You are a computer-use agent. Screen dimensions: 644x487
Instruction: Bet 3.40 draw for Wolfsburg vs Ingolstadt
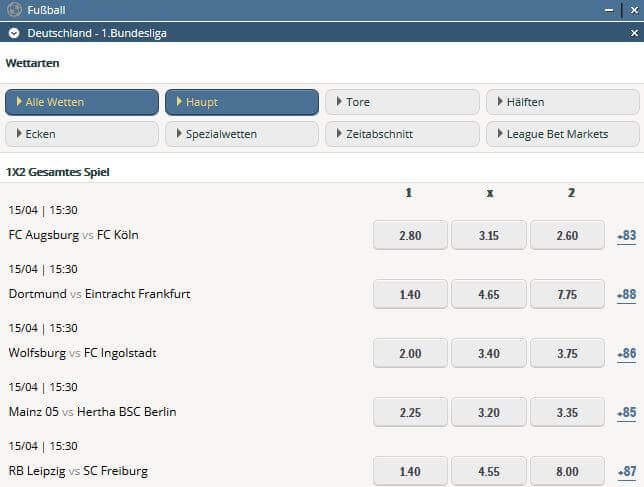pos(489,353)
